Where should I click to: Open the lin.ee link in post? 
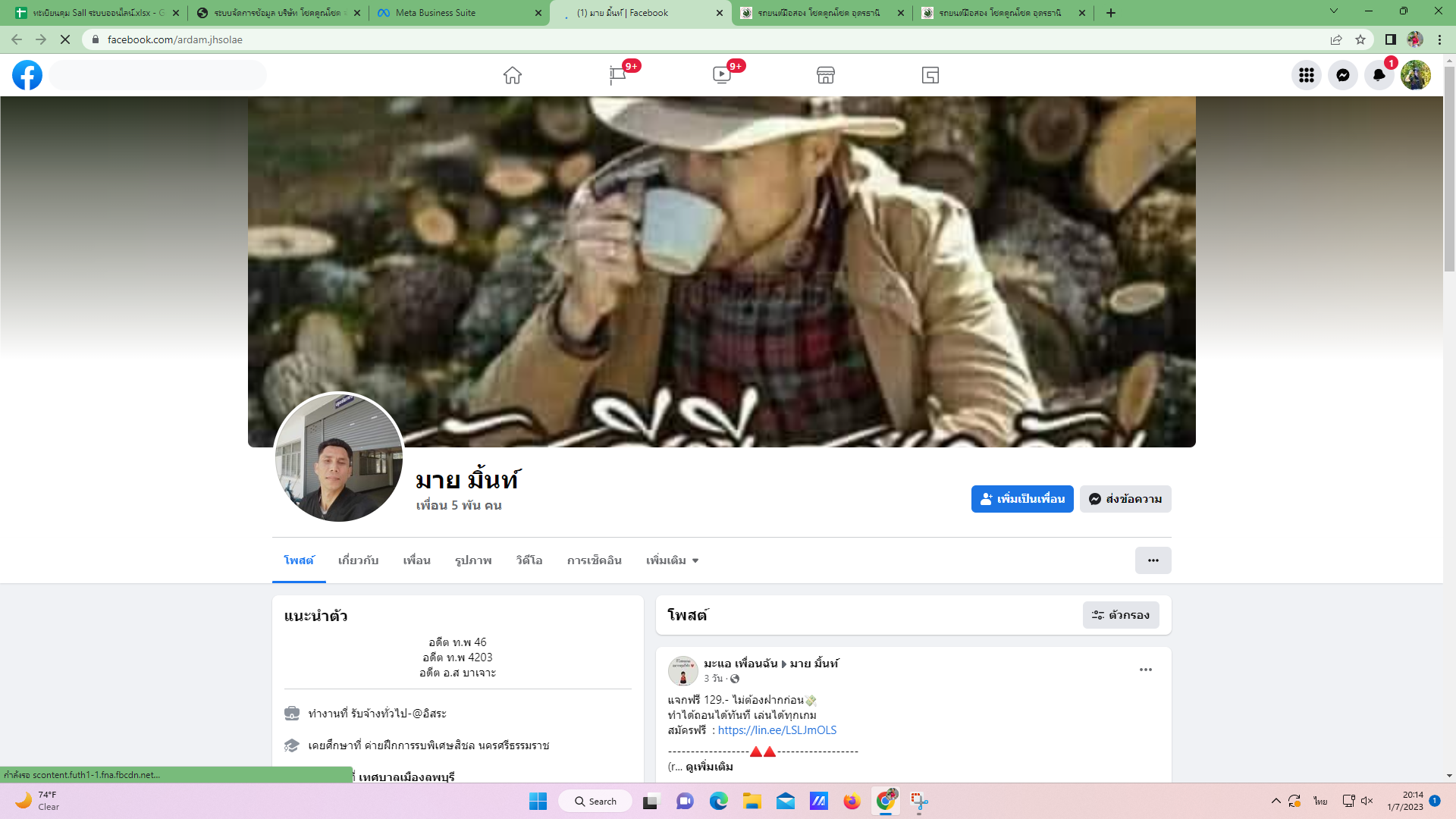777,730
